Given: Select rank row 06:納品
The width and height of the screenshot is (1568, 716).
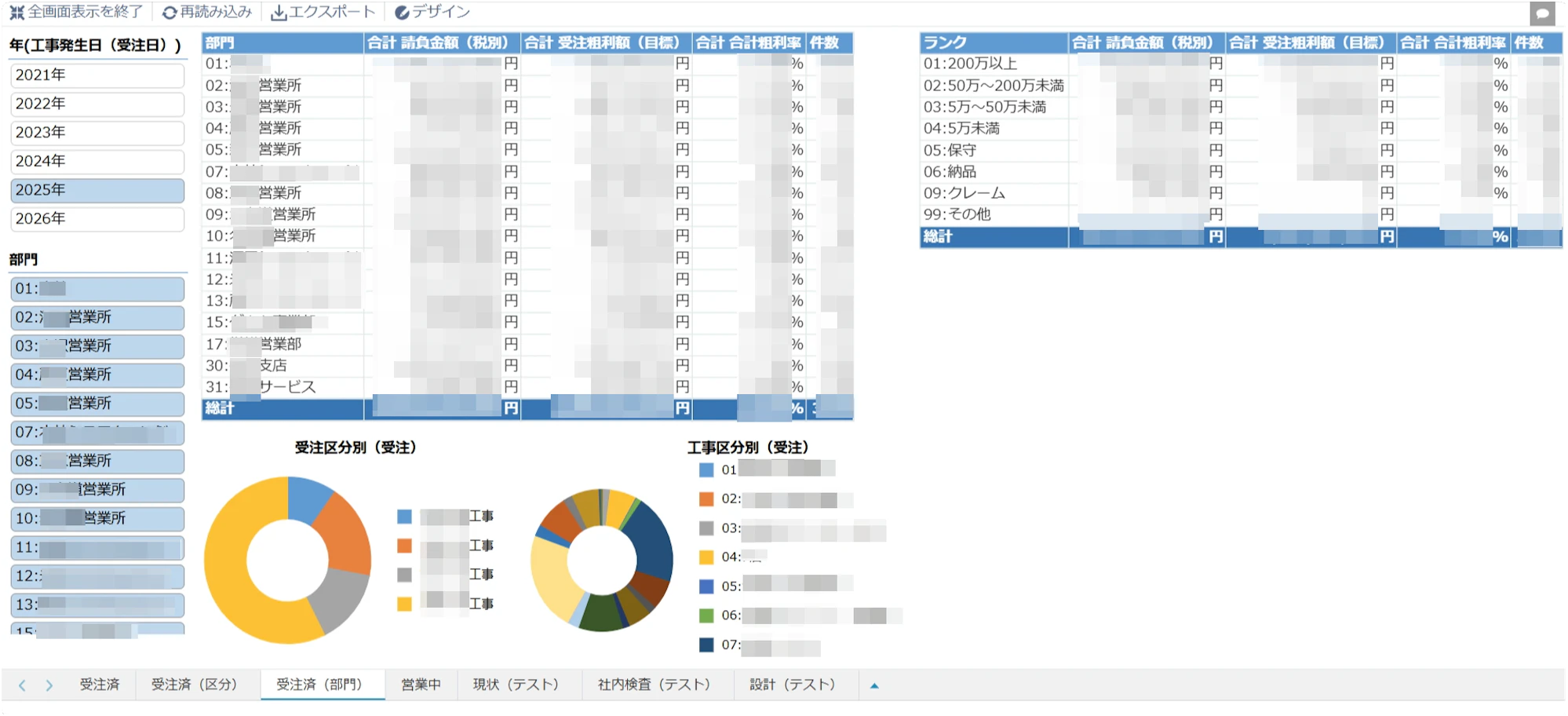Looking at the screenshot, I should 1241,172.
